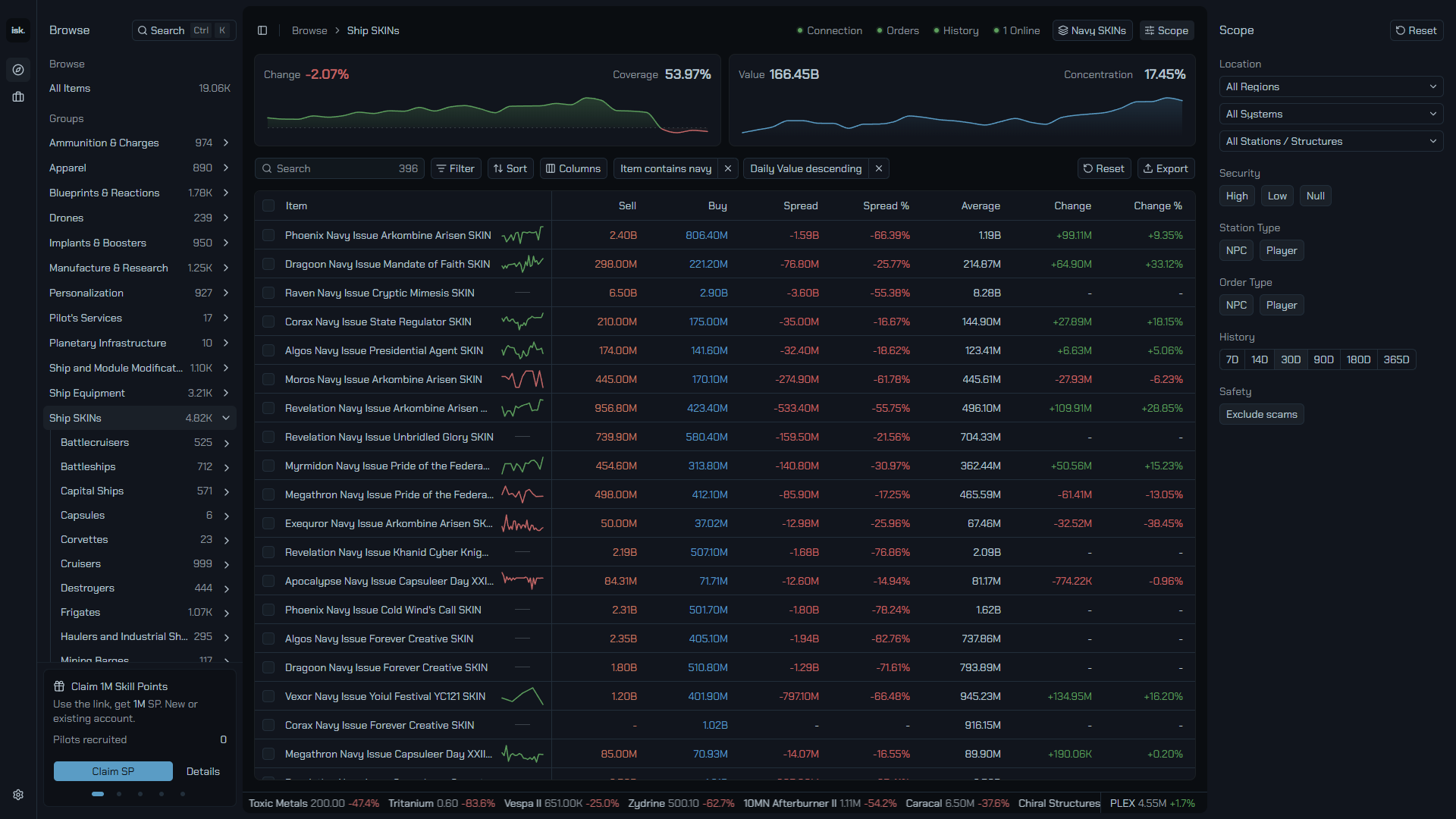The height and width of the screenshot is (819, 1456).
Task: Select the header checkbox for all items
Action: [x=268, y=206]
